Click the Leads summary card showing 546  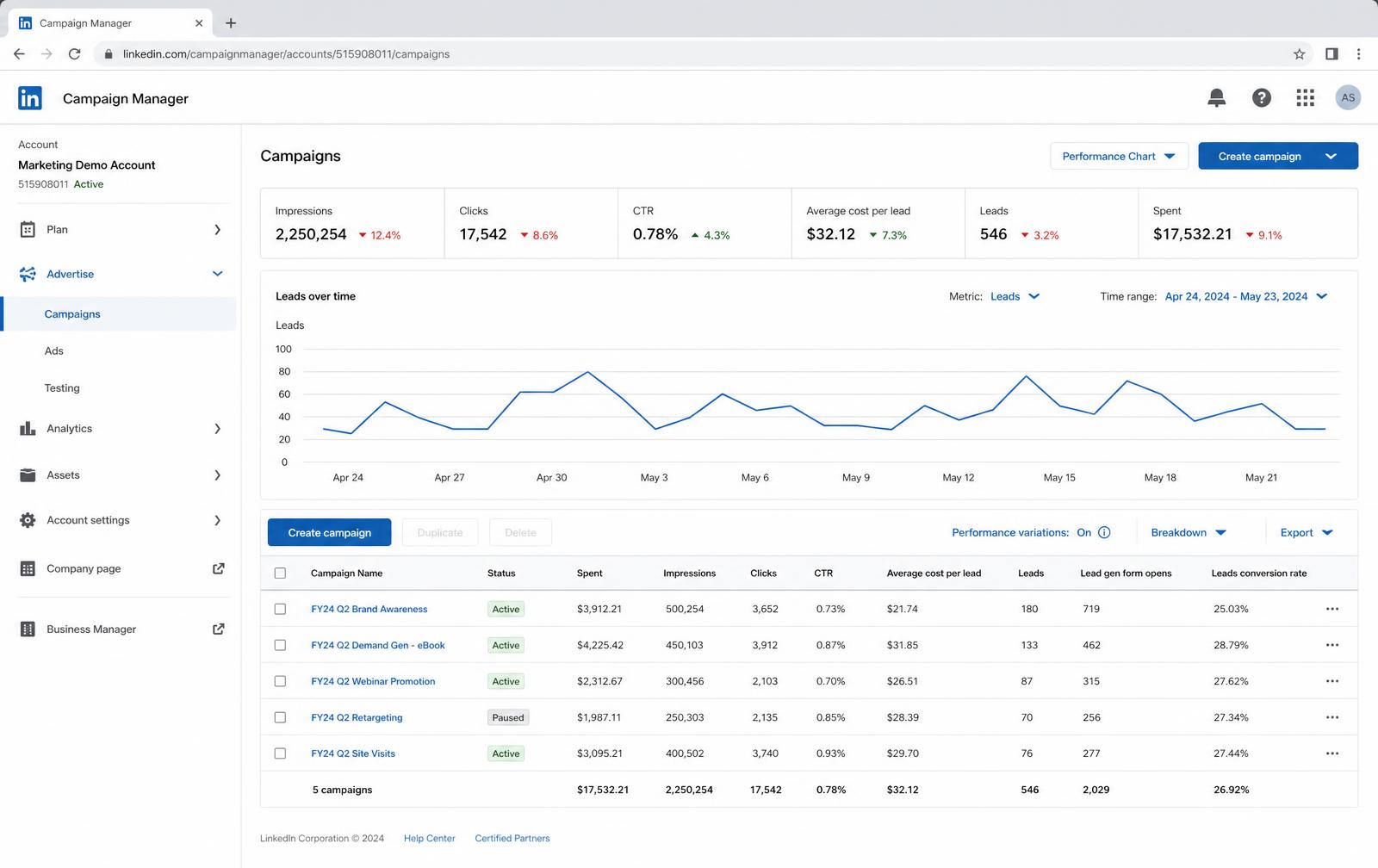pos(1051,223)
